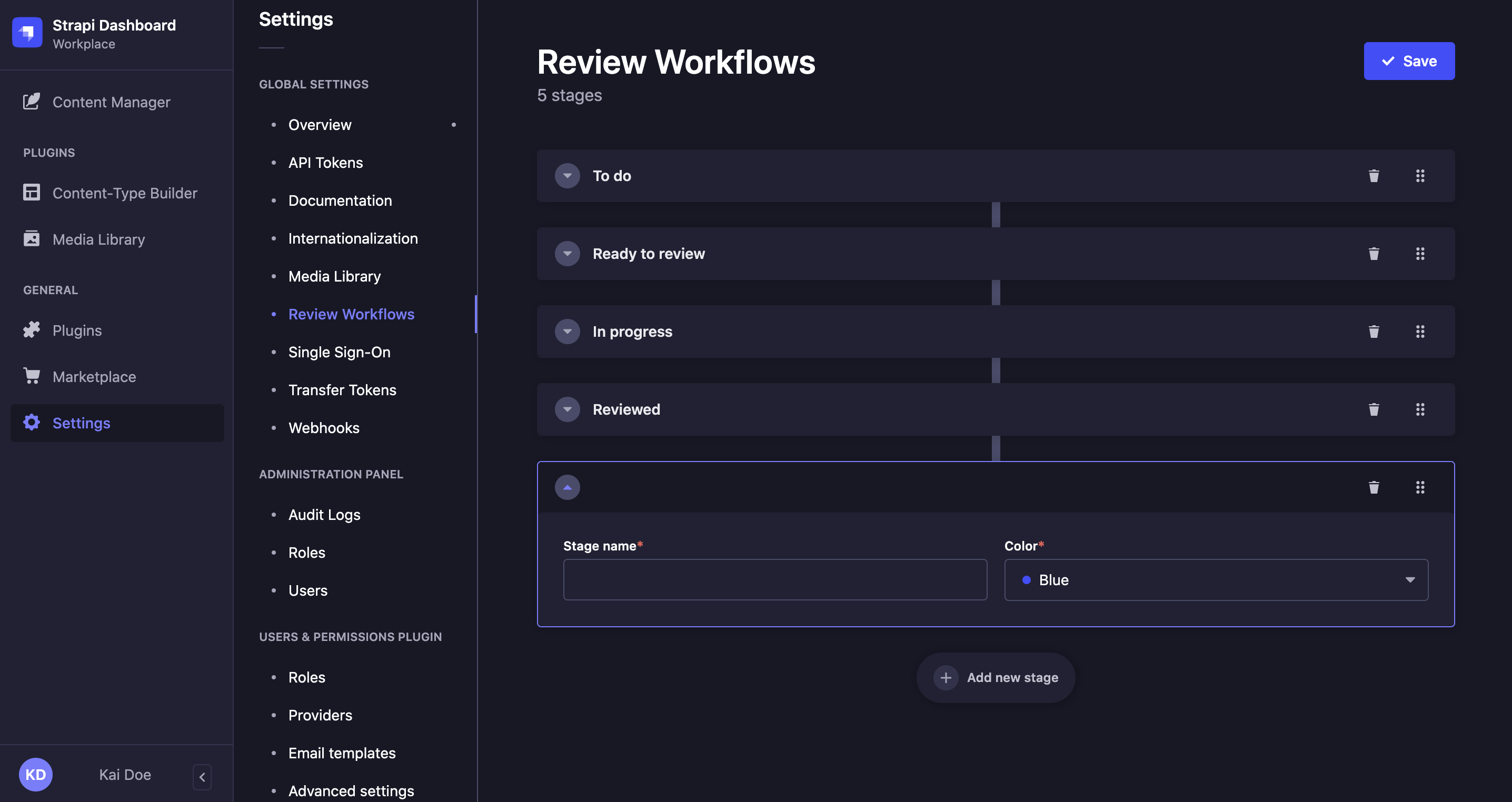Expand the Ready to review stage
The image size is (1512, 802).
point(567,254)
